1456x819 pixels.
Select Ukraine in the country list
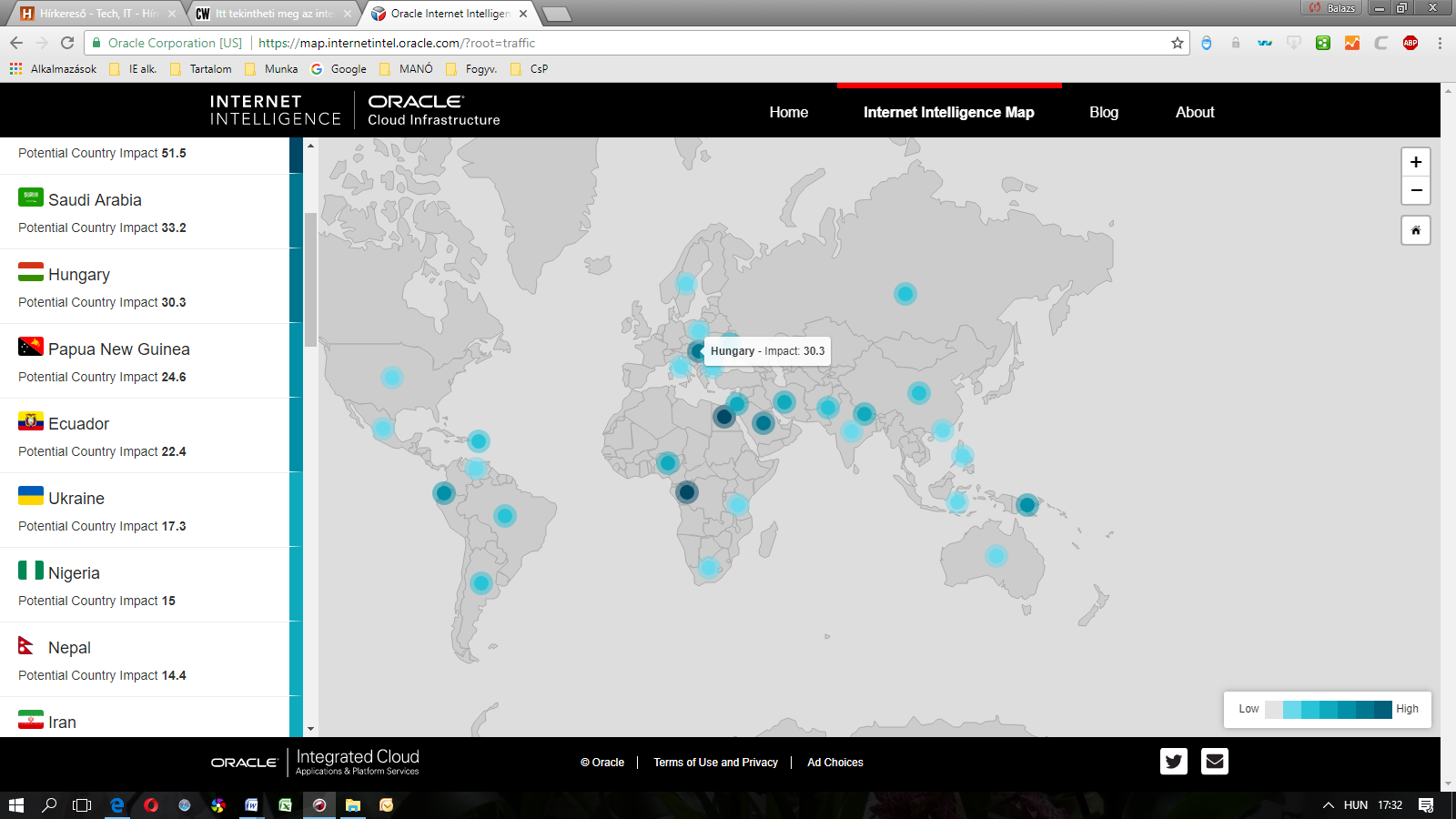pos(145,511)
